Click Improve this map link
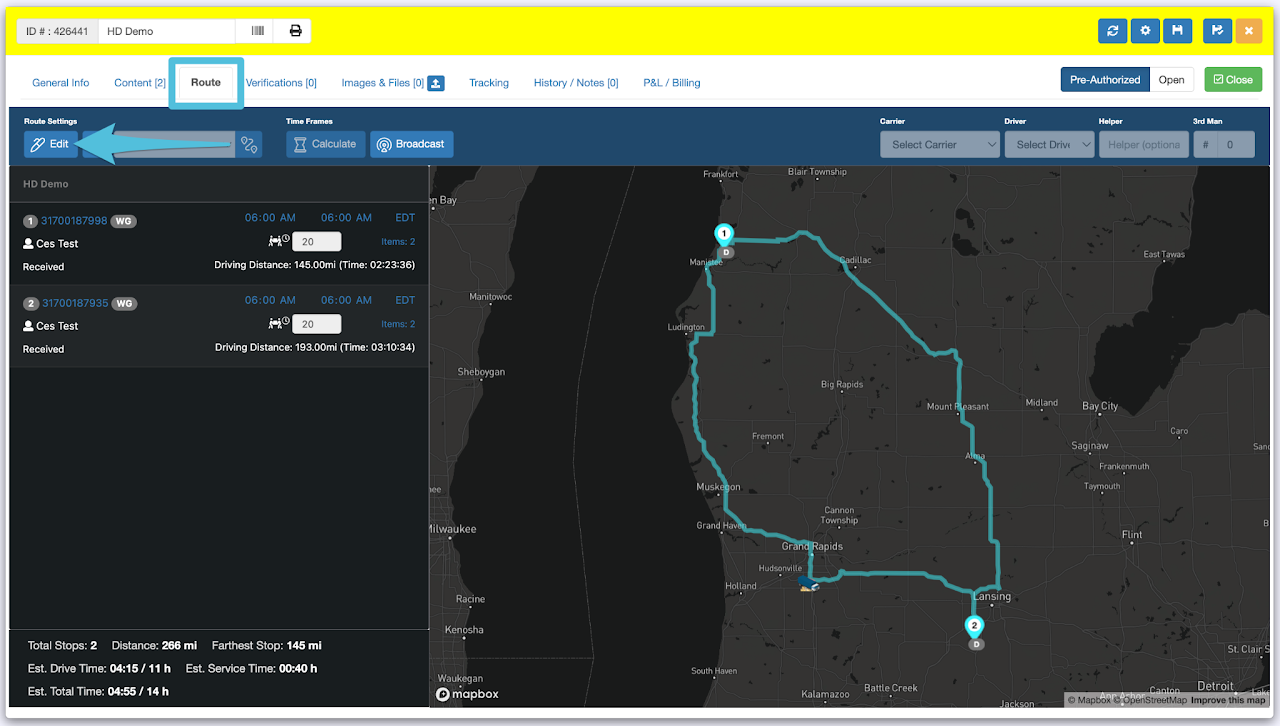Screen dimensions: 1280x726 click(1228, 700)
